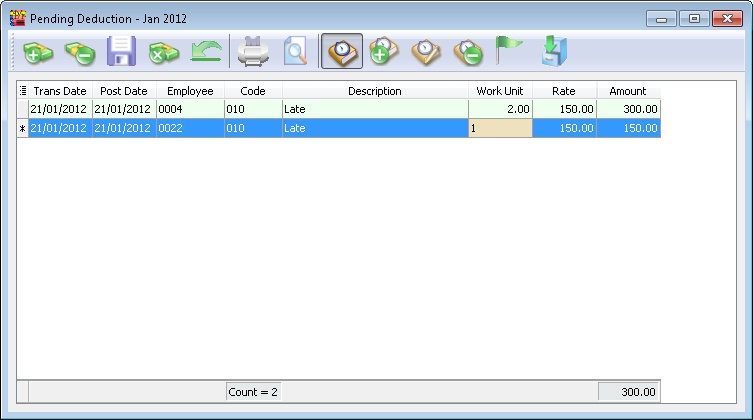Click the plain clock box icon after the plus one
This screenshot has height=420, width=753.
click(426, 52)
